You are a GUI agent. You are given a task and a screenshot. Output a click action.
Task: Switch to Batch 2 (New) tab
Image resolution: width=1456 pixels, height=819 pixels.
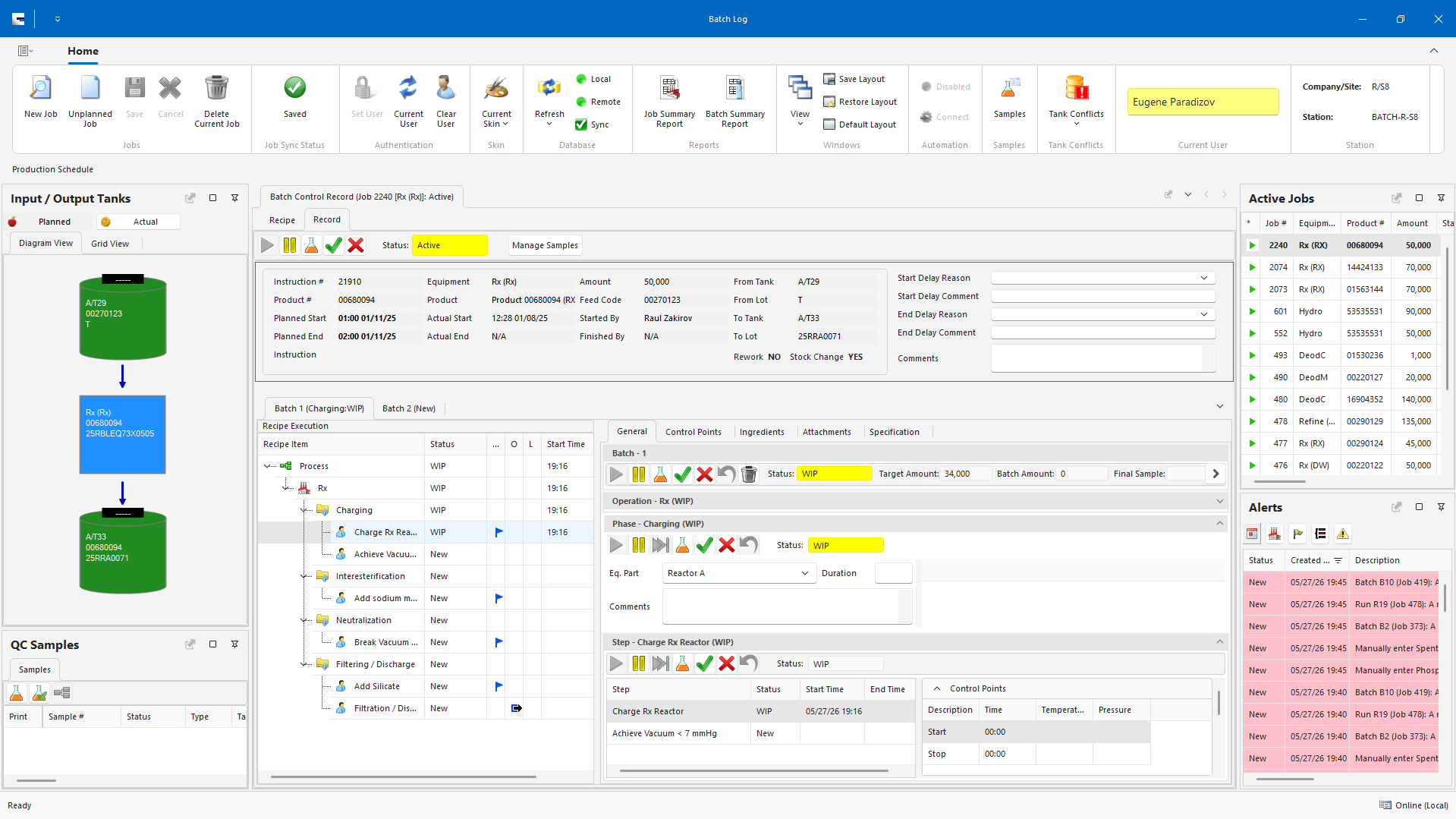tap(409, 408)
